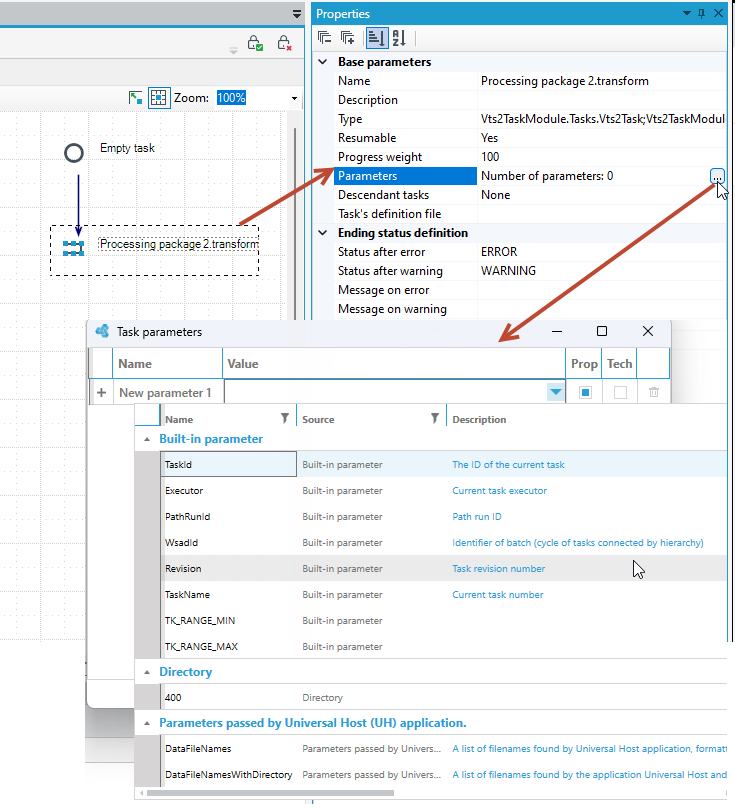Collapse the Base parameters section
The height and width of the screenshot is (808, 735).
[x=323, y=62]
